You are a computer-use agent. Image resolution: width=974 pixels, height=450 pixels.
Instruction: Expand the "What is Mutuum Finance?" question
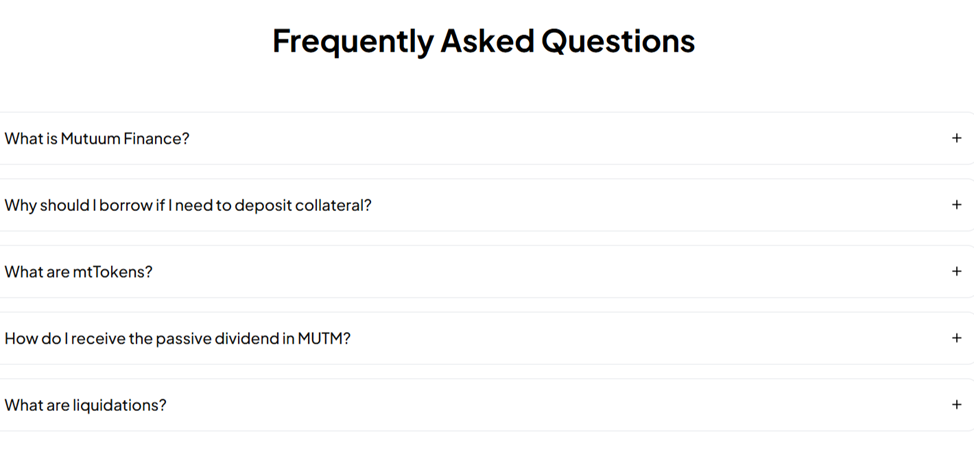[x=97, y=139]
